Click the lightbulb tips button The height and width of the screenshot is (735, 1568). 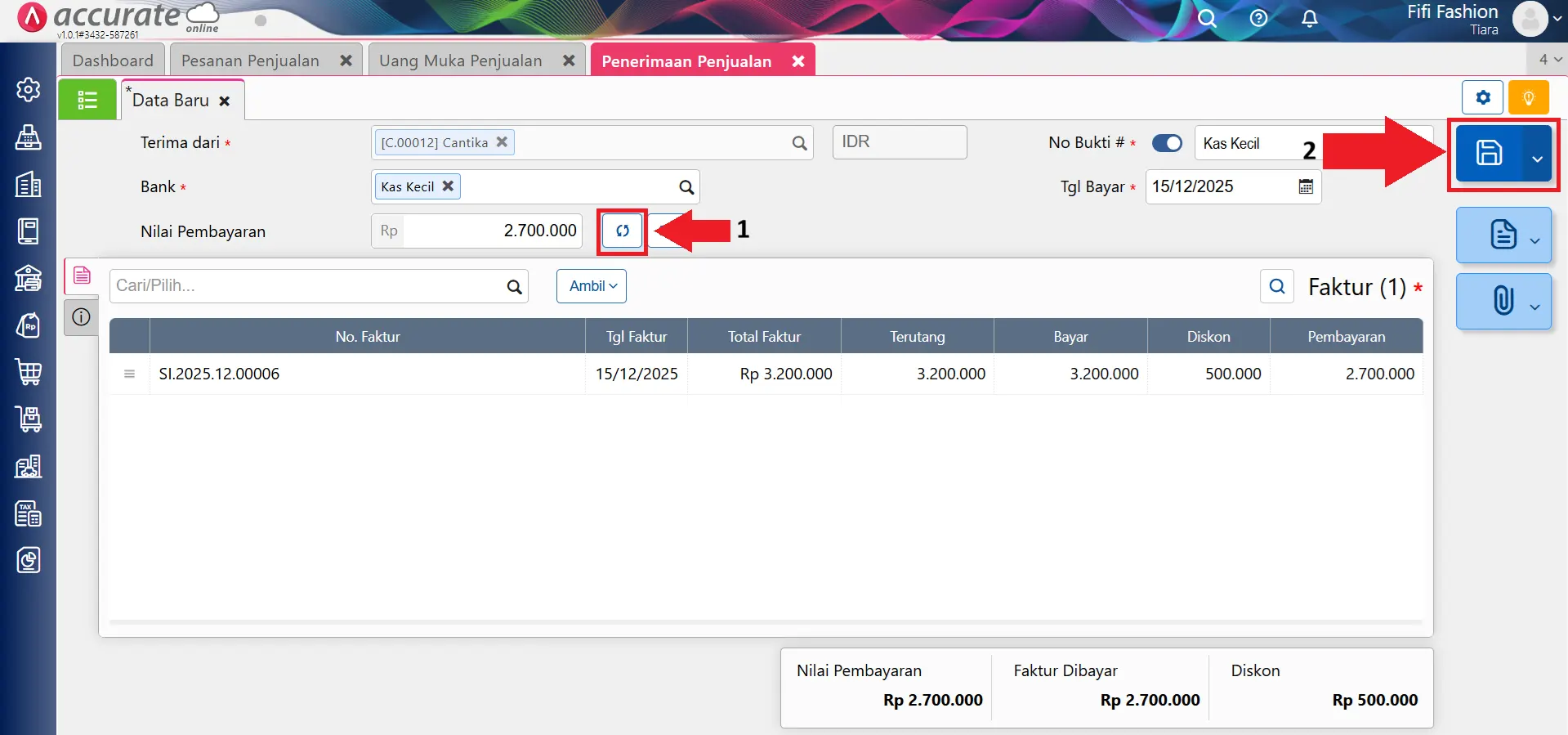point(1528,98)
